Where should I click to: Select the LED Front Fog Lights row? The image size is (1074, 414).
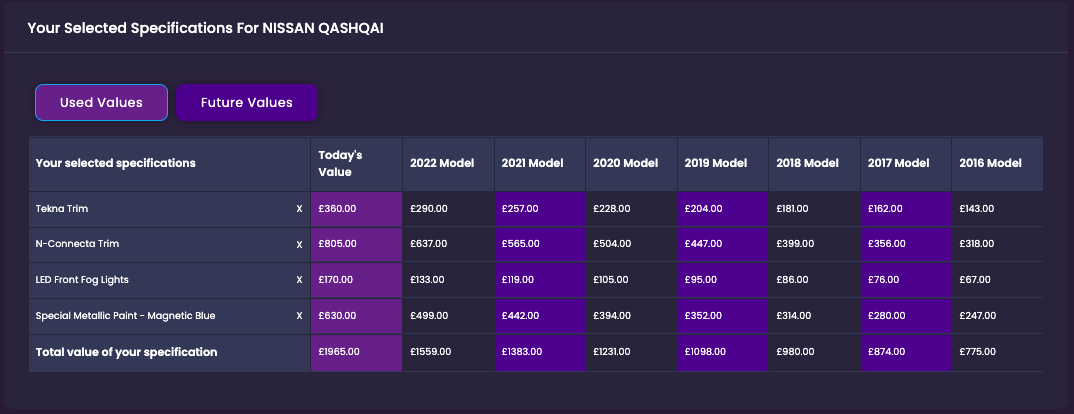pos(82,280)
